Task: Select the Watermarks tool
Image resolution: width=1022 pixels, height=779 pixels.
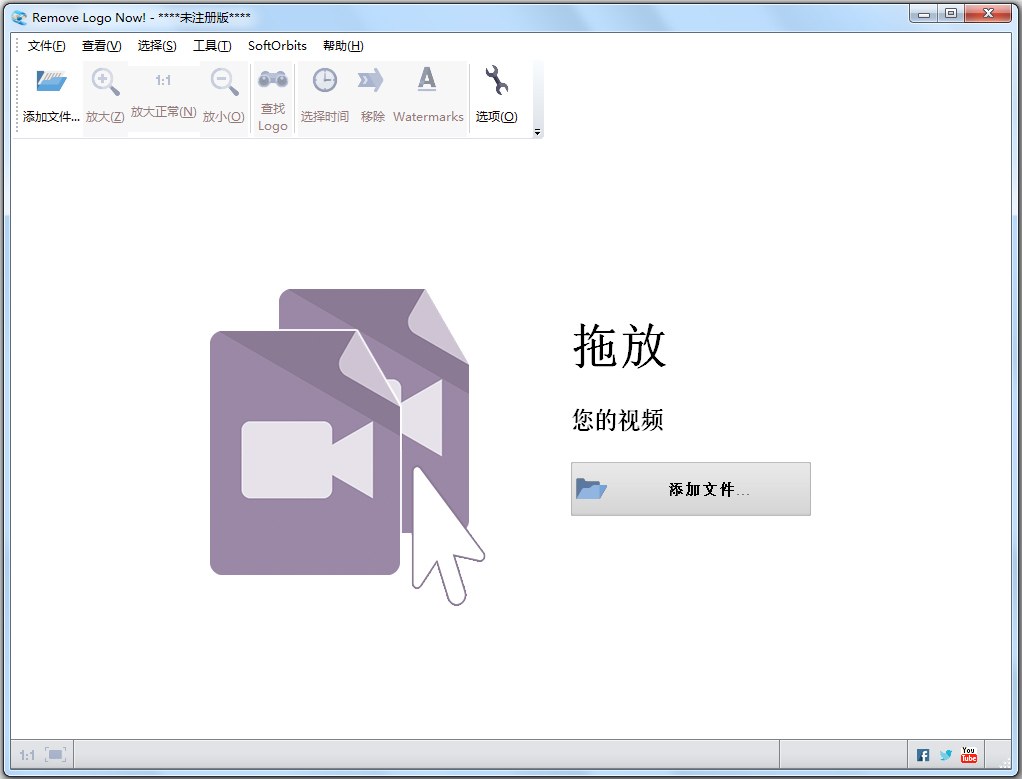Action: point(427,80)
